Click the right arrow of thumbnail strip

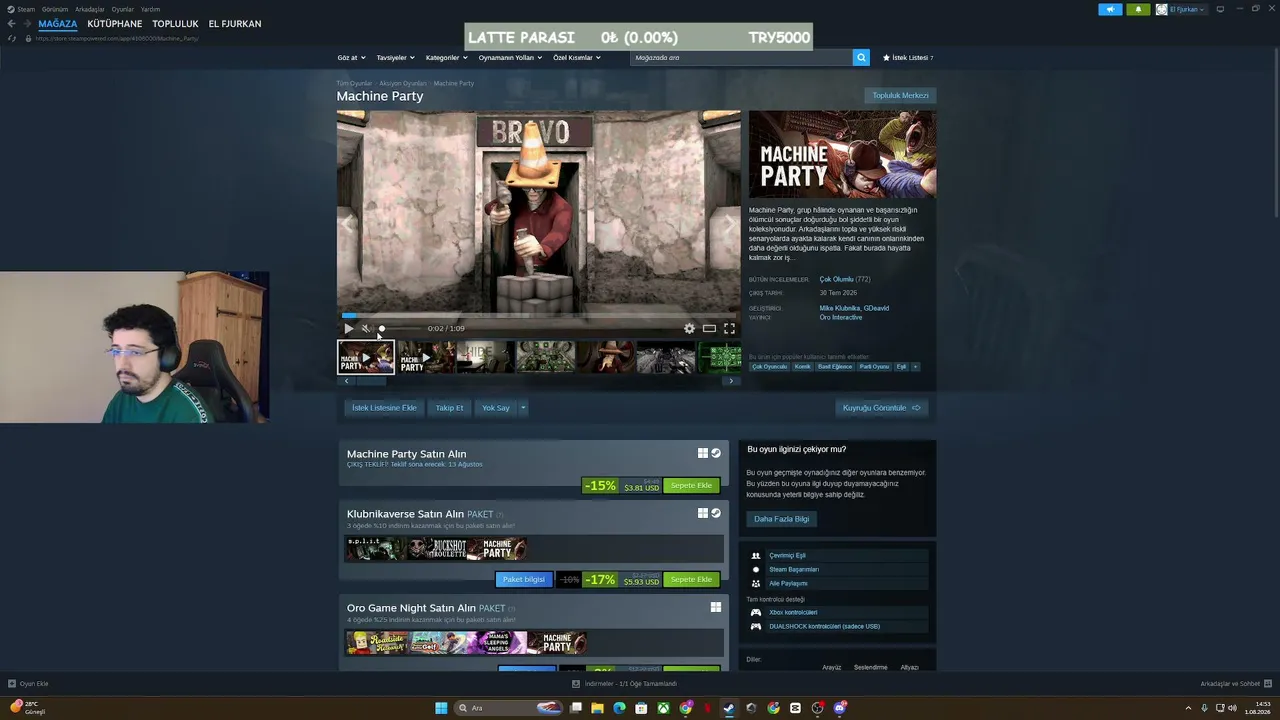point(731,381)
